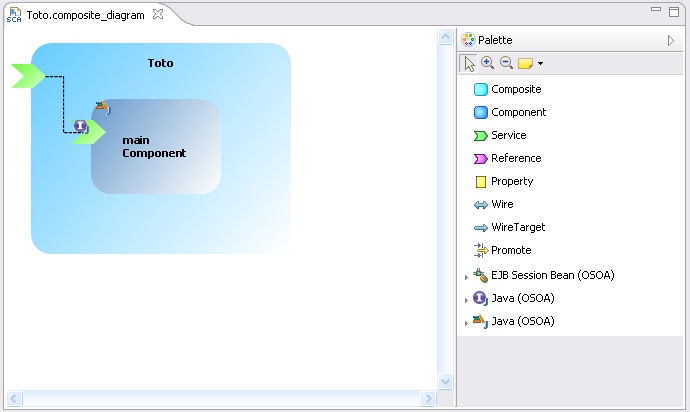Click the horizontal scrollbar left arrow
Image resolution: width=690 pixels, height=412 pixels.
[x=13, y=399]
